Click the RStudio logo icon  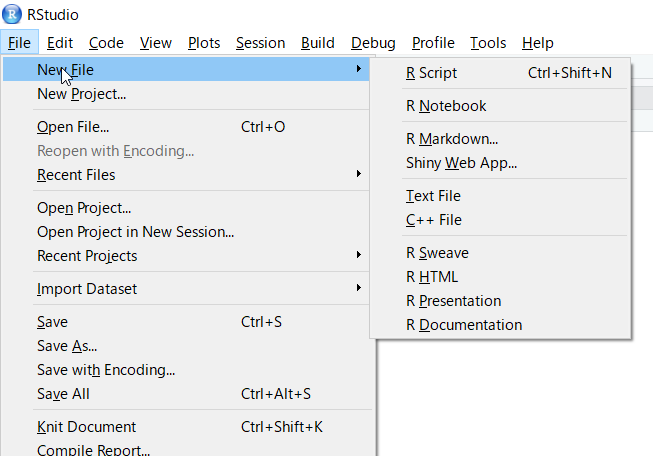coord(12,14)
